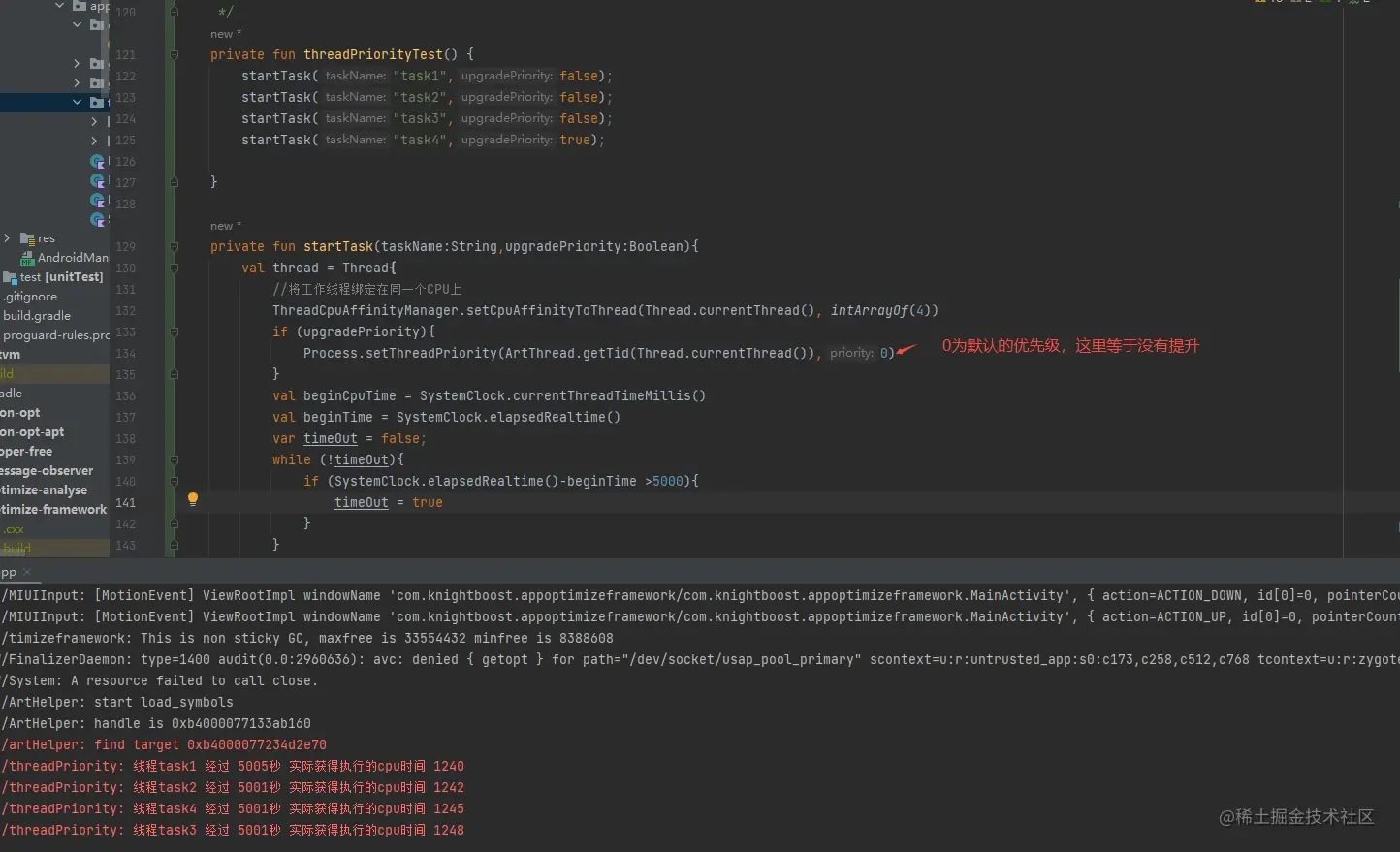This screenshot has height=852, width=1400.
Task: Click "task1" string argument
Action: [x=420, y=77]
